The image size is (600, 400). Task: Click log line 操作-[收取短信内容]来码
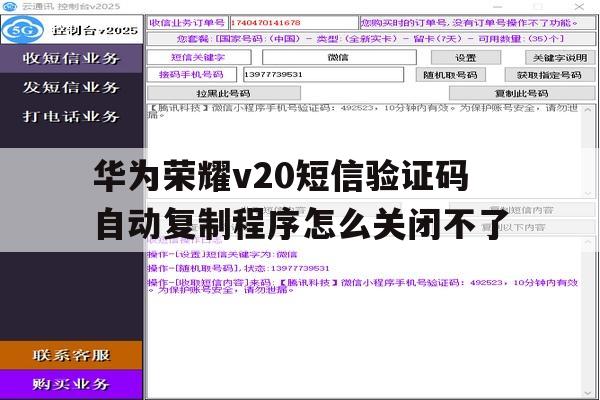(363, 286)
